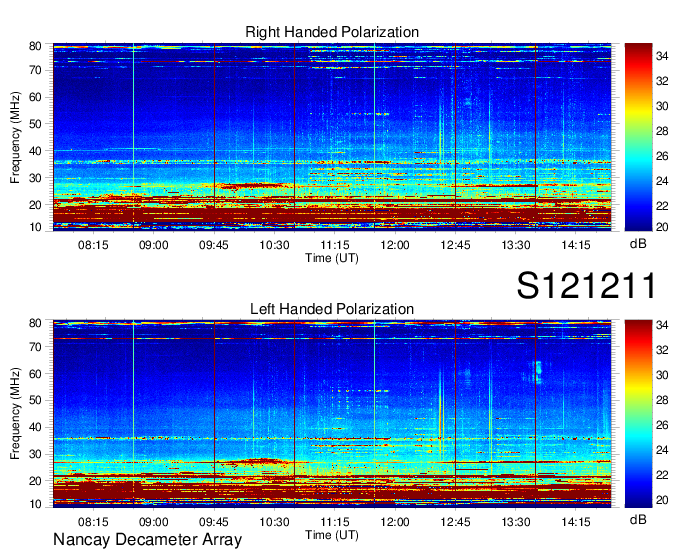Click the 28 value on the bottom colorbar
The image size is (680, 552).
(x=662, y=400)
